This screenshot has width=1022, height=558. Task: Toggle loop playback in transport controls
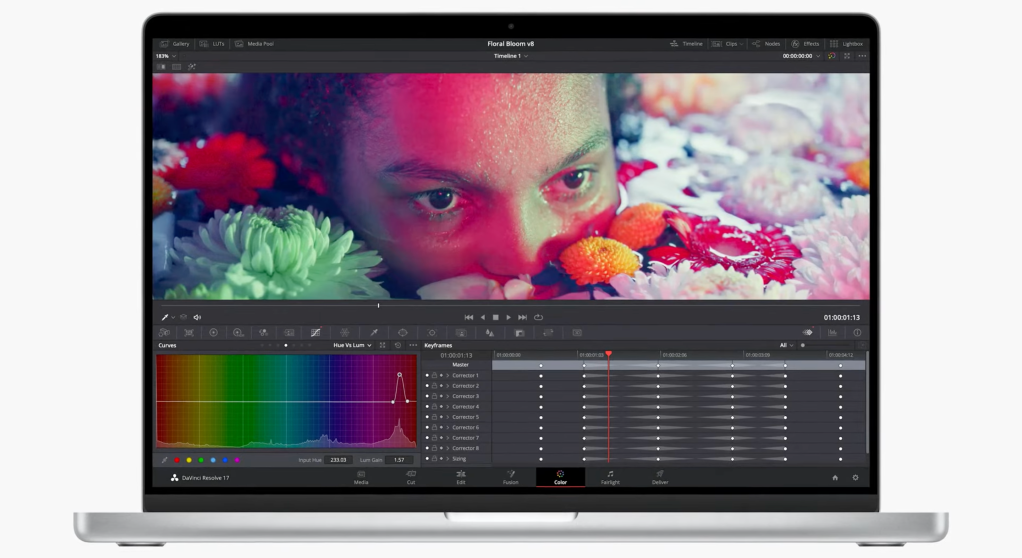click(538, 317)
